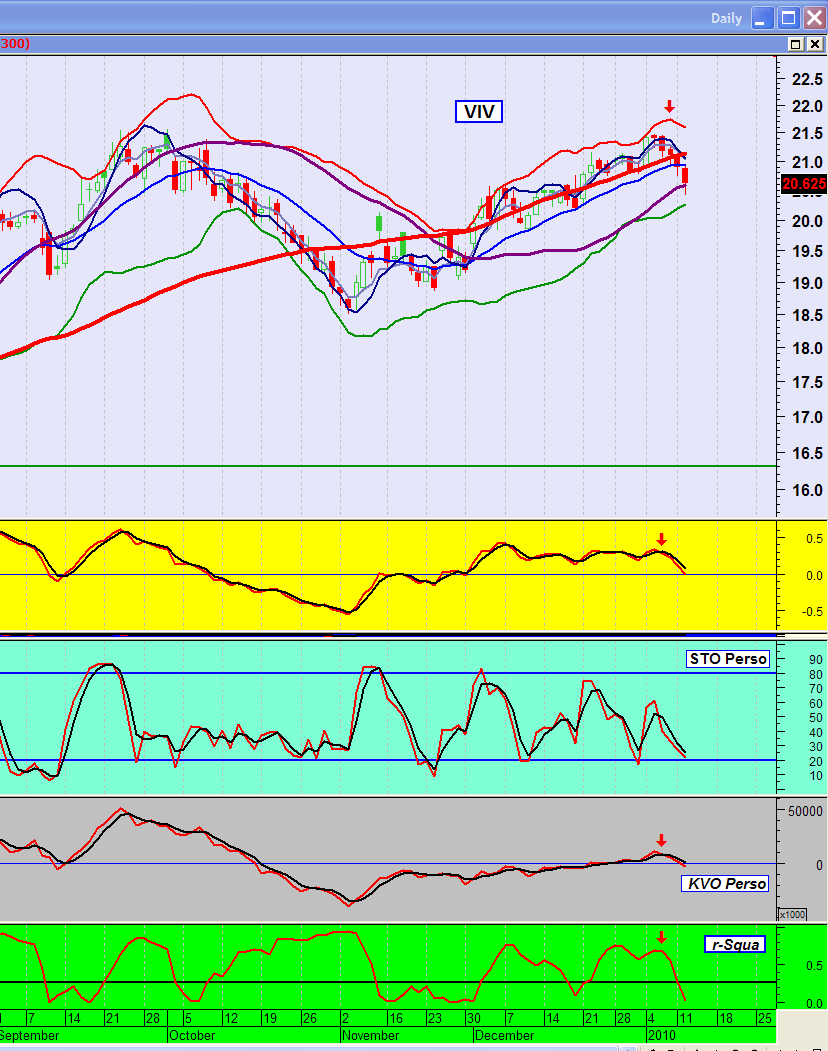The width and height of the screenshot is (828, 1051).
Task: Click the 80 level on STO axis
Action: (815, 675)
